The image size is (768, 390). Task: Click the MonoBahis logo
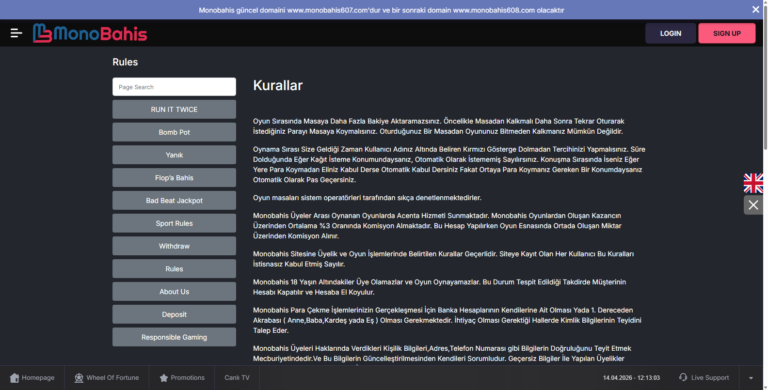pos(90,33)
